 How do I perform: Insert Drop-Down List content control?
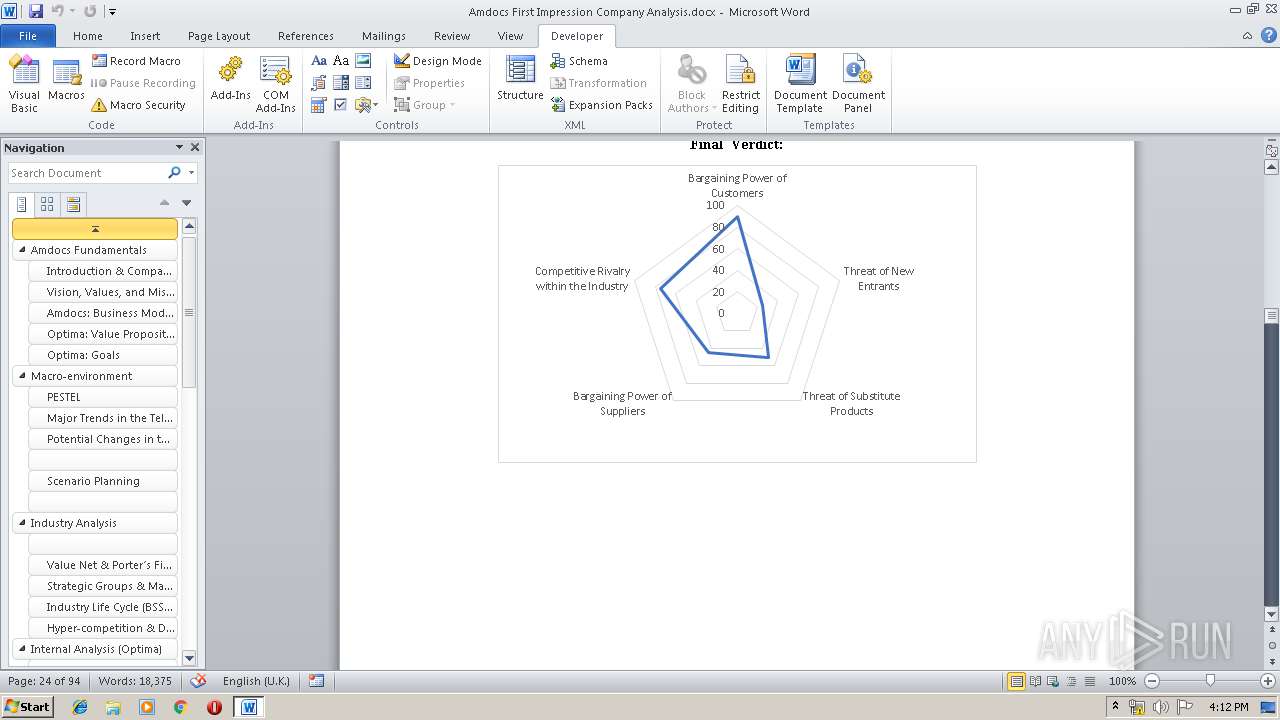tap(363, 83)
